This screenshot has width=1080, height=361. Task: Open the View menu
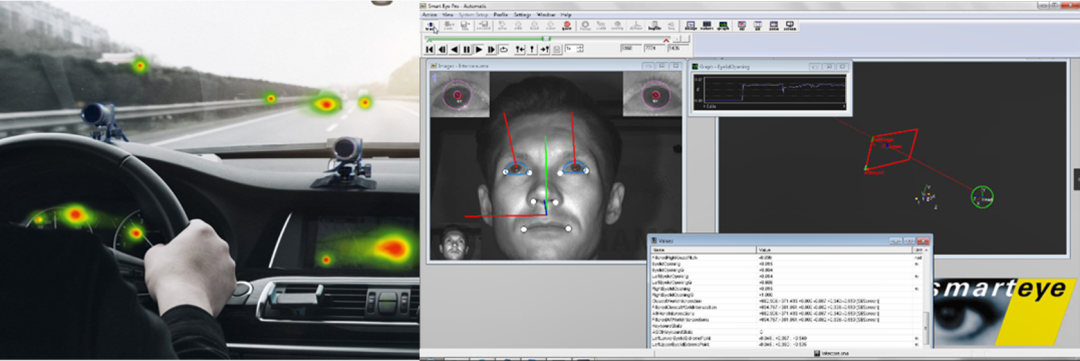448,14
